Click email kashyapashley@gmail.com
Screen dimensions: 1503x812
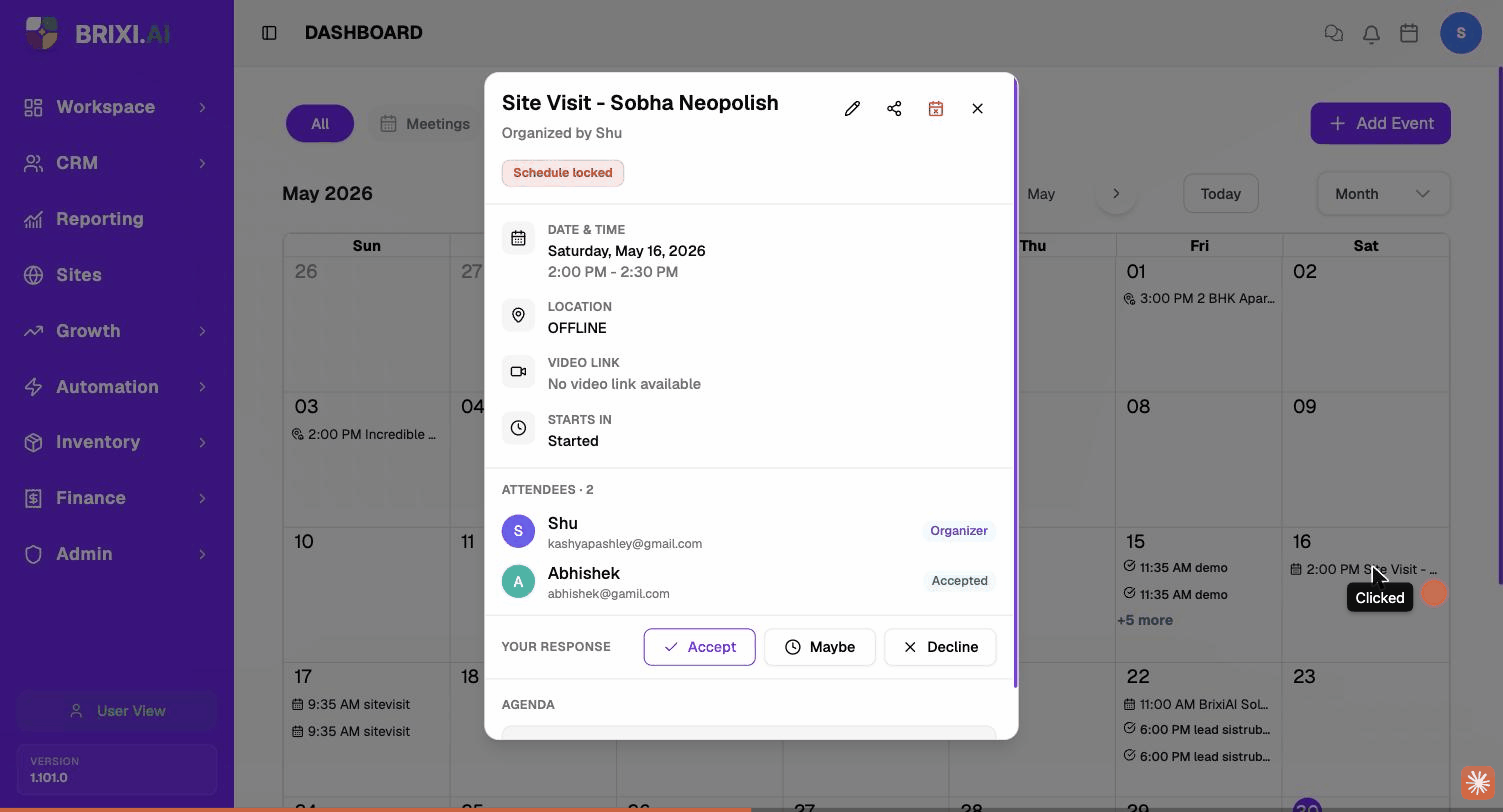625,544
